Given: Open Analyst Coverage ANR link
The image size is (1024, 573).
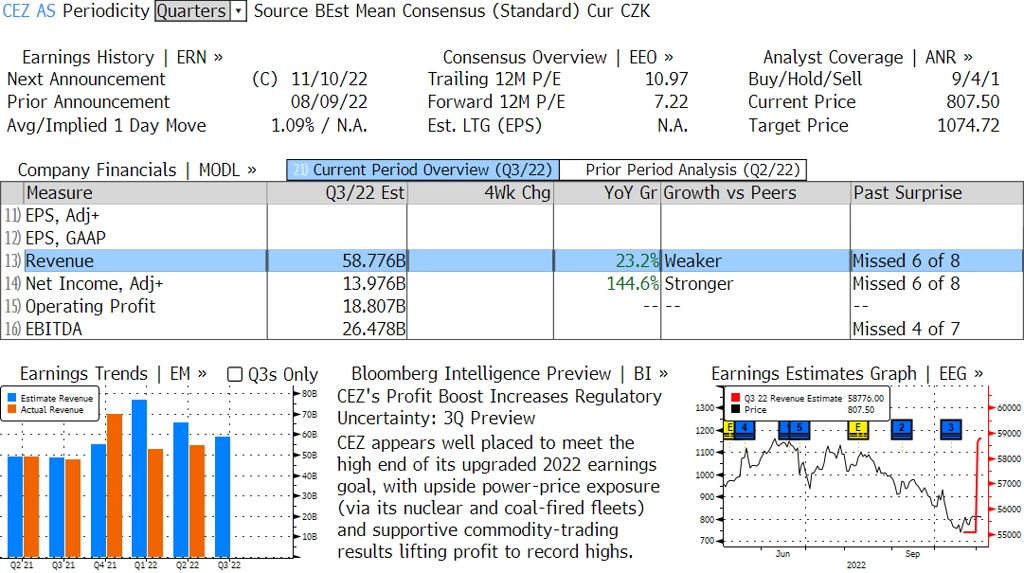Looking at the screenshot, I should 867,57.
